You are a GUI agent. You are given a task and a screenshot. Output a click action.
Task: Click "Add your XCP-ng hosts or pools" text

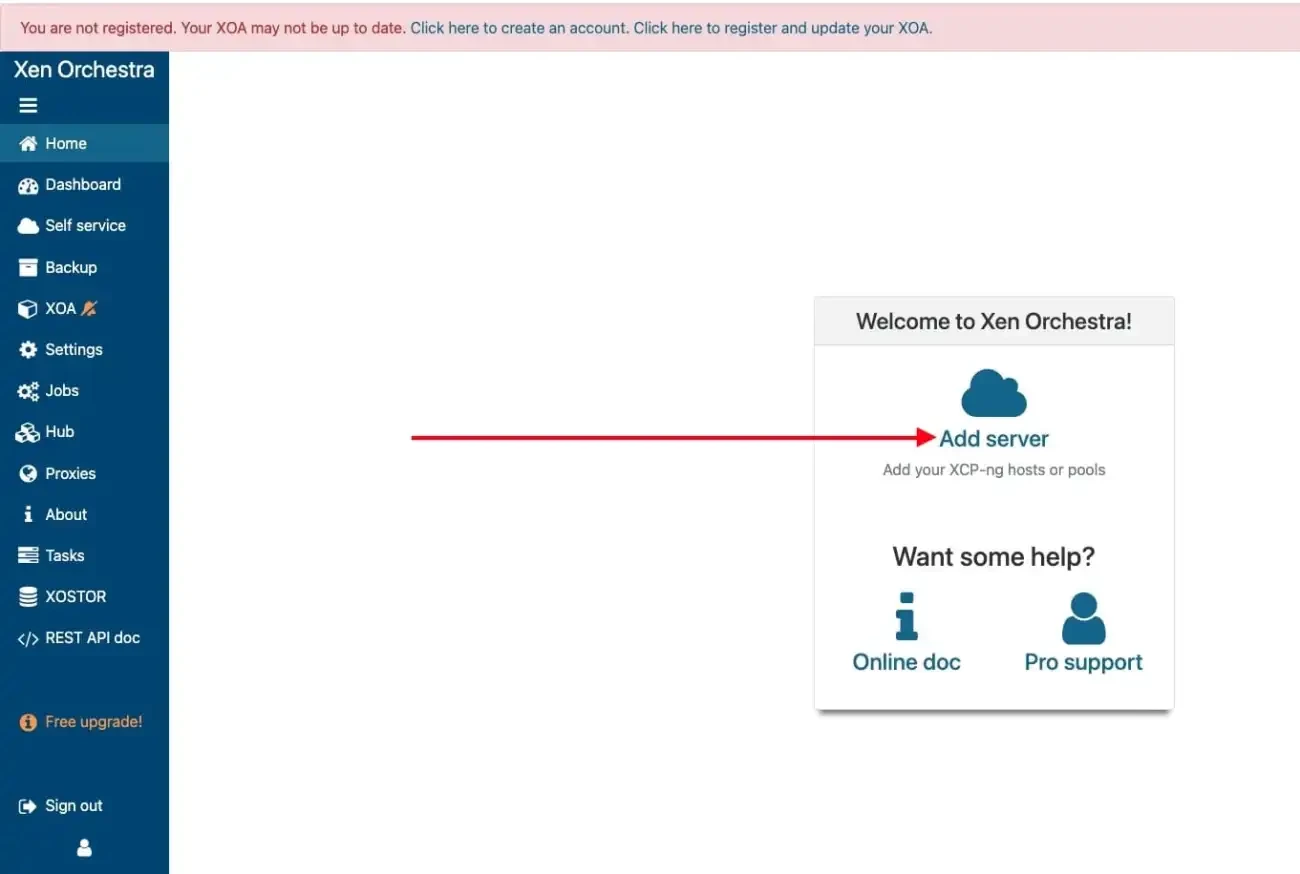pyautogui.click(x=994, y=470)
